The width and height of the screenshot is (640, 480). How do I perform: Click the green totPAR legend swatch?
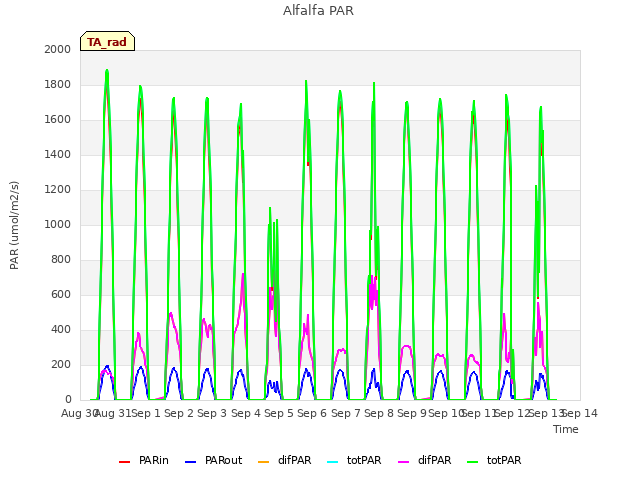(x=472, y=462)
